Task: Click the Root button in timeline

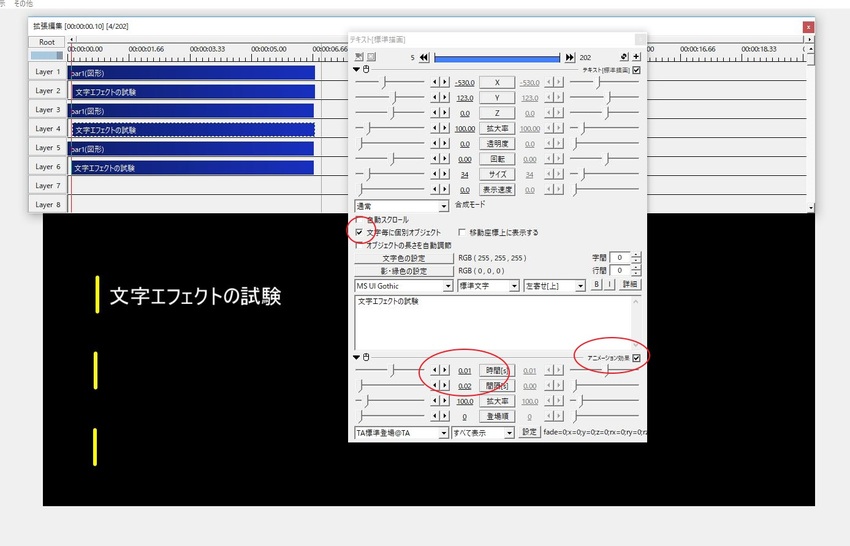Action: point(47,42)
